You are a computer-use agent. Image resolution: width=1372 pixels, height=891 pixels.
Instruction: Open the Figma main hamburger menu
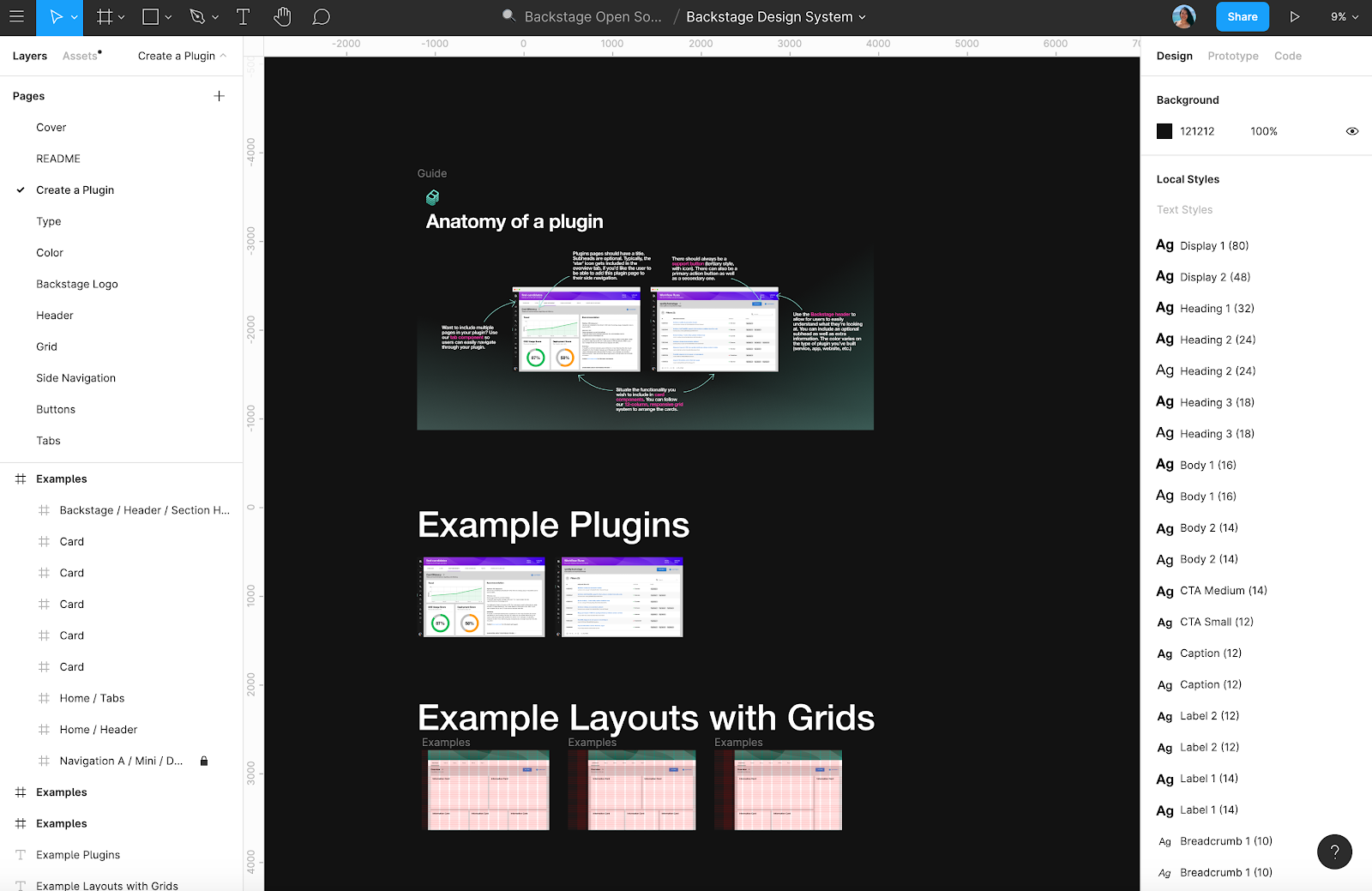pos(16,17)
